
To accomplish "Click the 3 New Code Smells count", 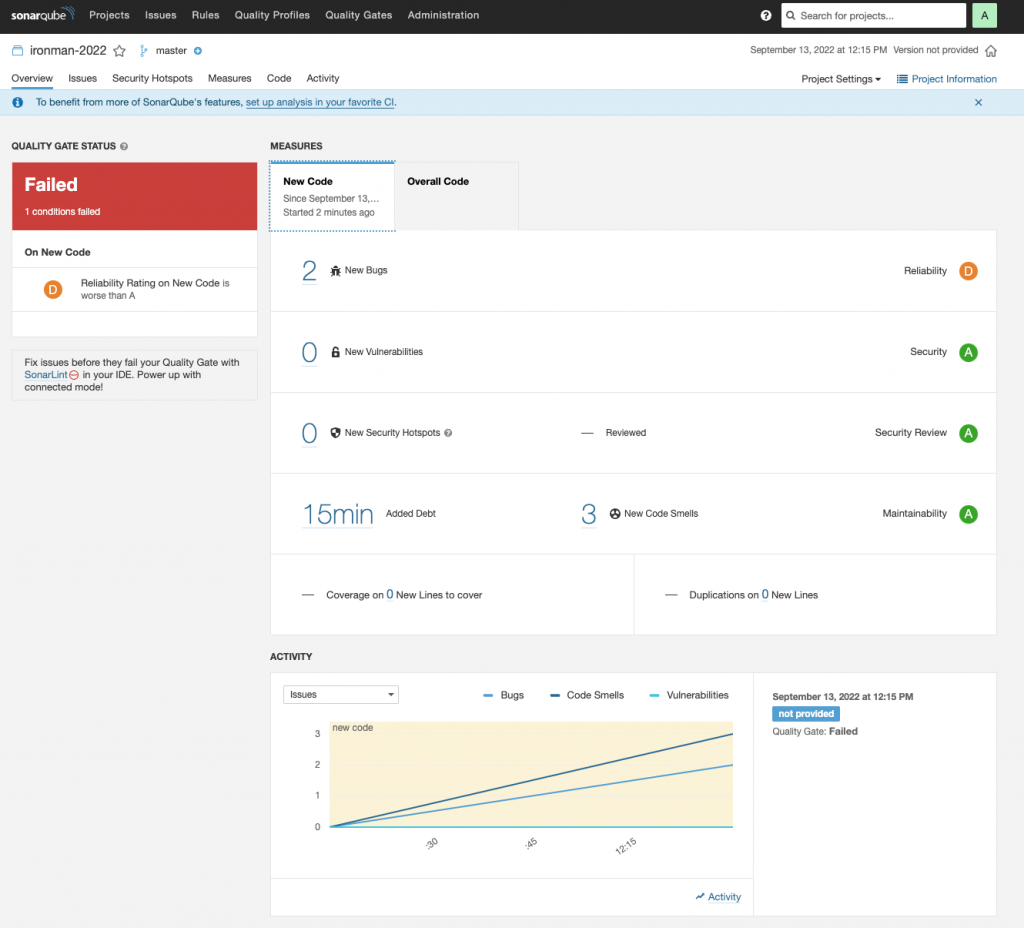I will click(588, 514).
